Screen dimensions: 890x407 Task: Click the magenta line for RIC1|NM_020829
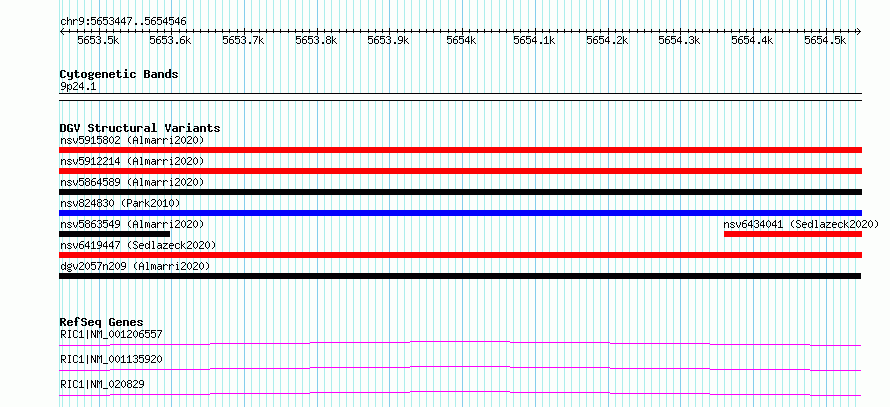tap(460, 393)
